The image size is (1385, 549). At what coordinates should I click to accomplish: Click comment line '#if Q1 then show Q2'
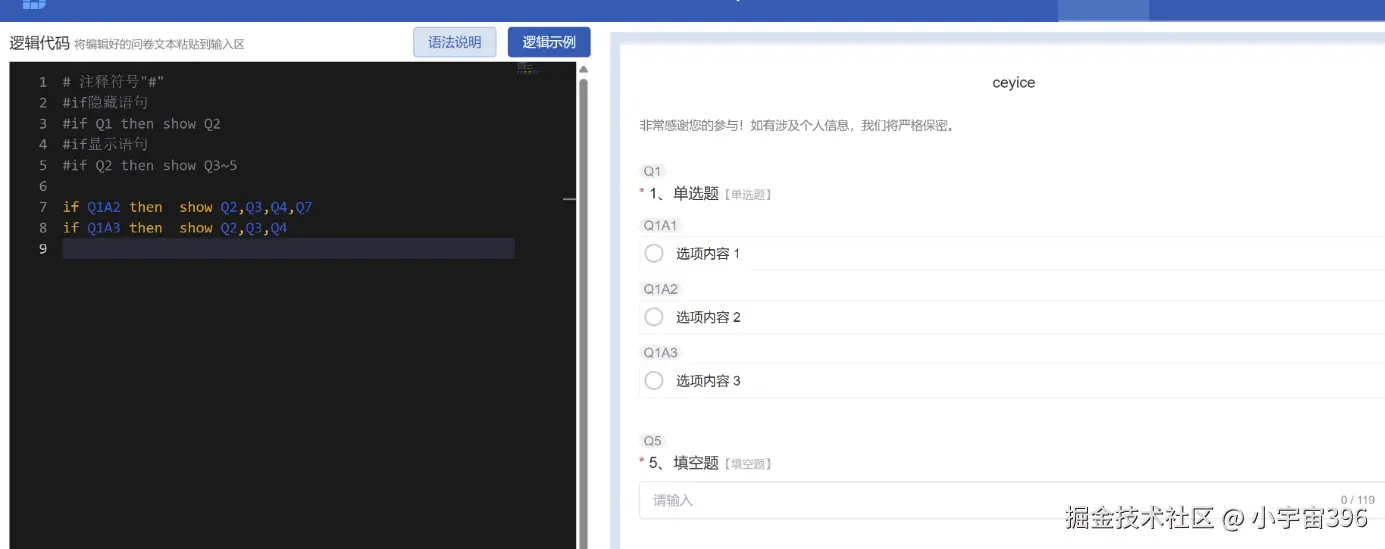[141, 124]
